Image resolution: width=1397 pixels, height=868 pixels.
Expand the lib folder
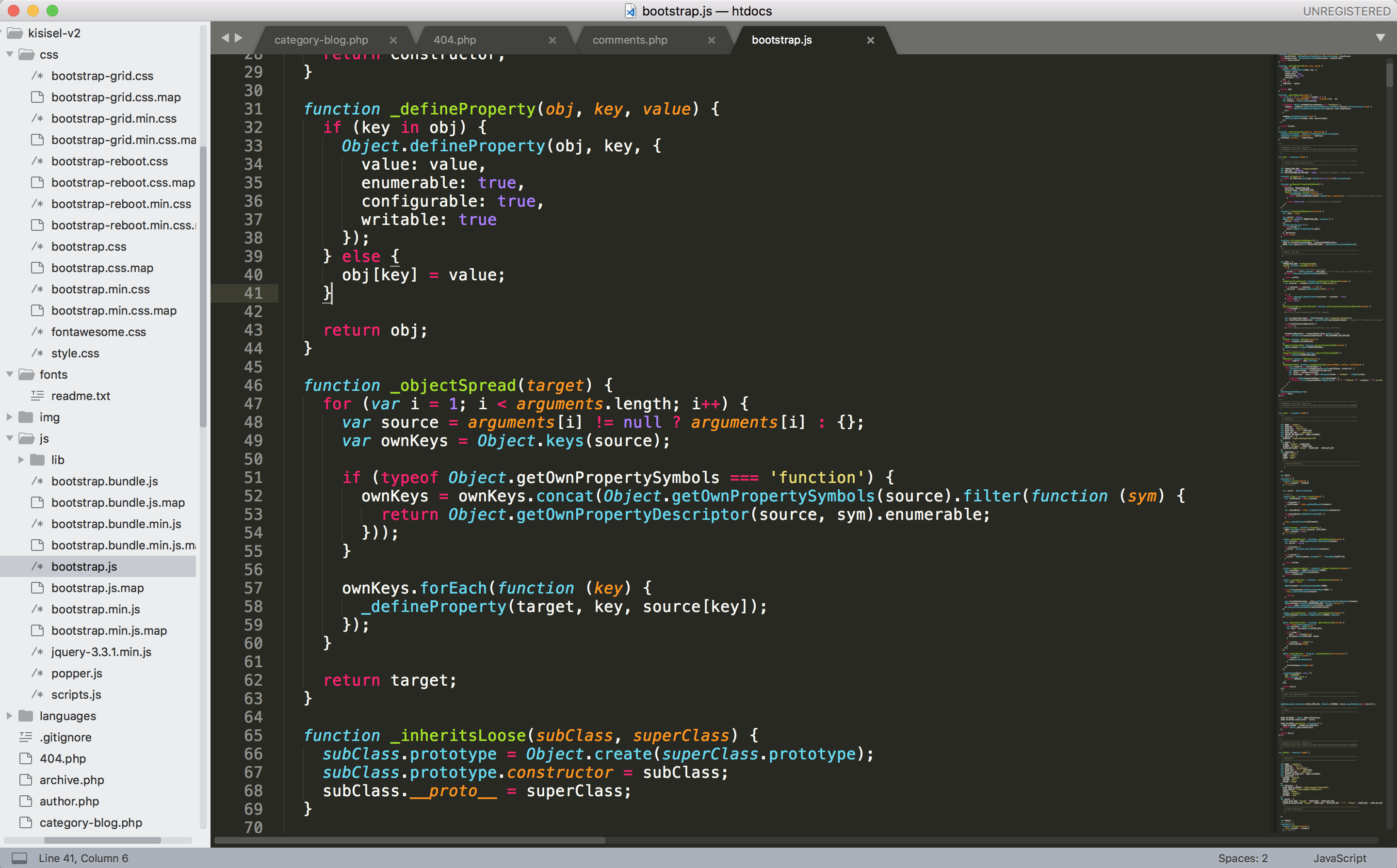(x=21, y=459)
